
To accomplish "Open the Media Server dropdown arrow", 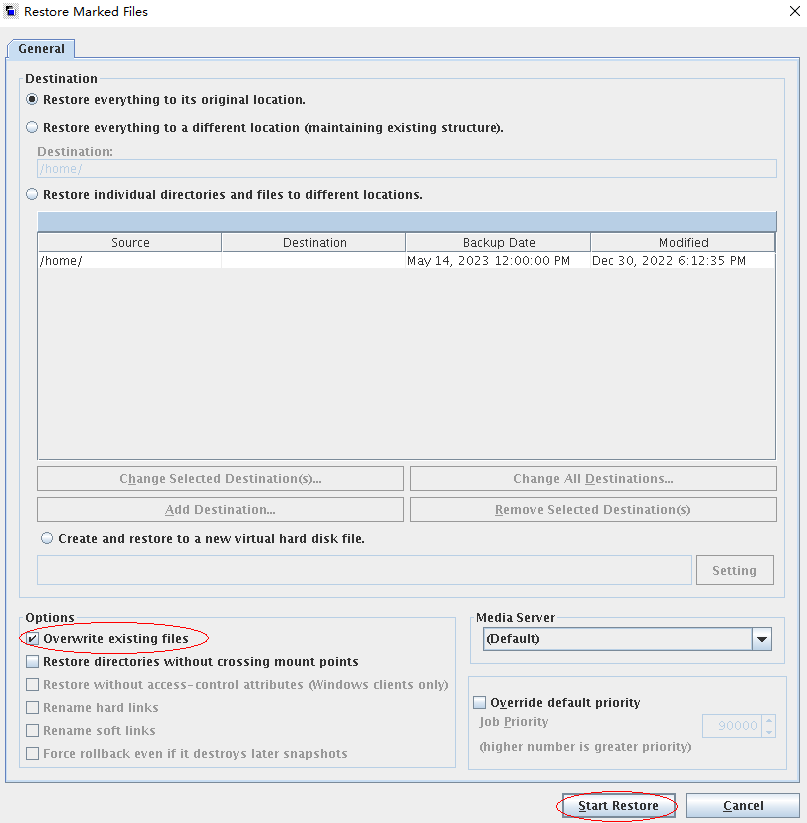I will pyautogui.click(x=761, y=639).
